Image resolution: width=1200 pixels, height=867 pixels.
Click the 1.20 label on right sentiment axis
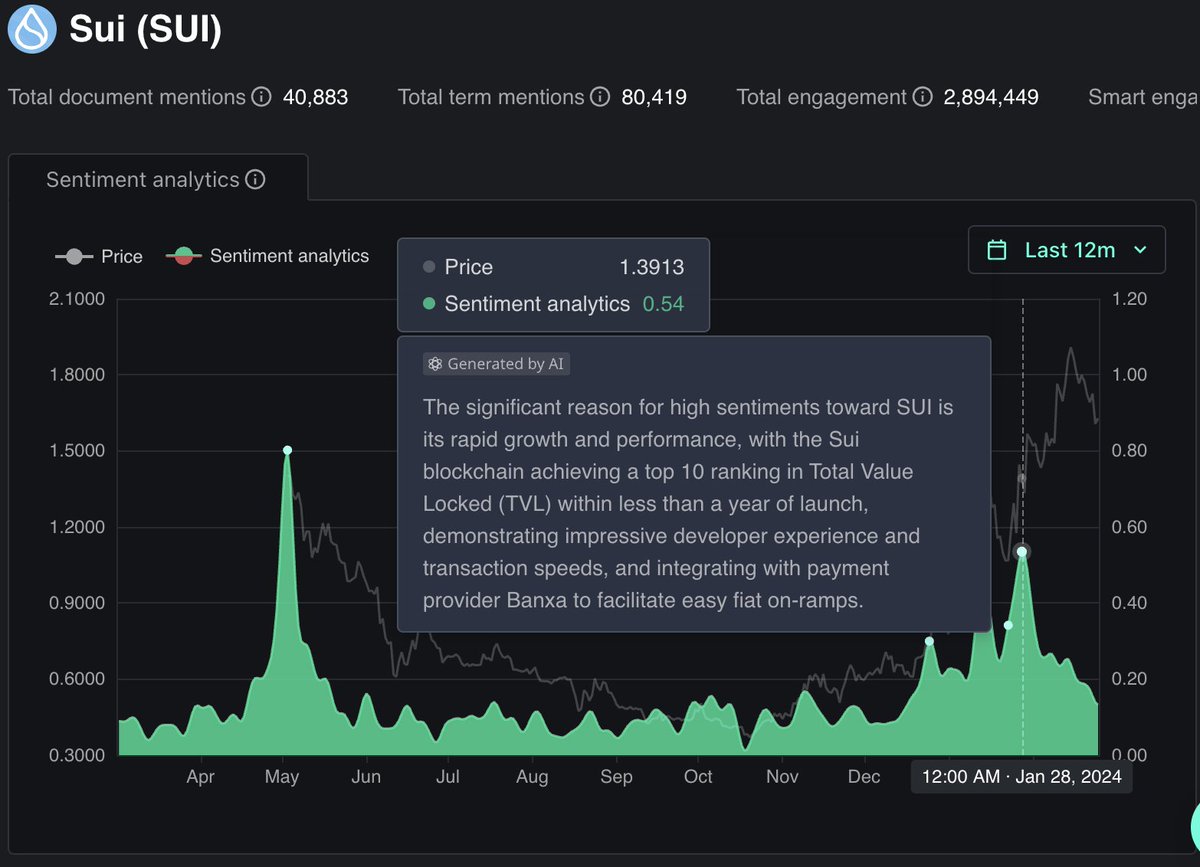(1129, 299)
